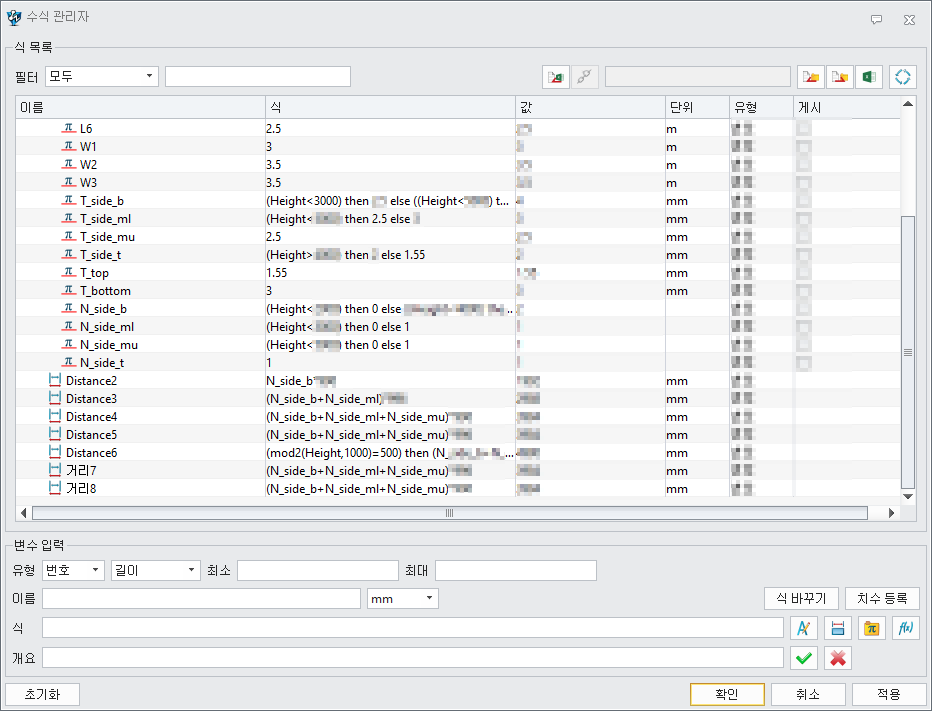Click the pencil-A text edit icon
Screen dimensions: 932x711
click(x=804, y=628)
